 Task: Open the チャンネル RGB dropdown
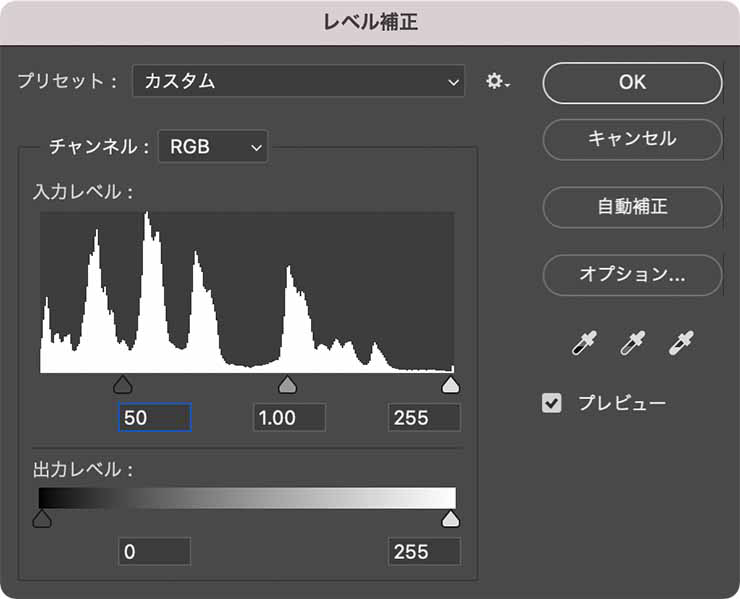[x=213, y=147]
